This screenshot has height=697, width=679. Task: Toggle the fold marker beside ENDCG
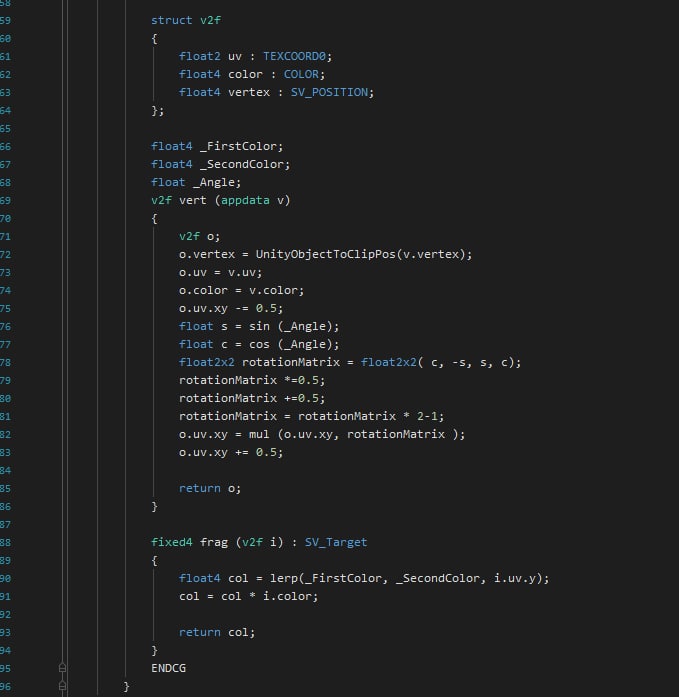(x=63, y=668)
